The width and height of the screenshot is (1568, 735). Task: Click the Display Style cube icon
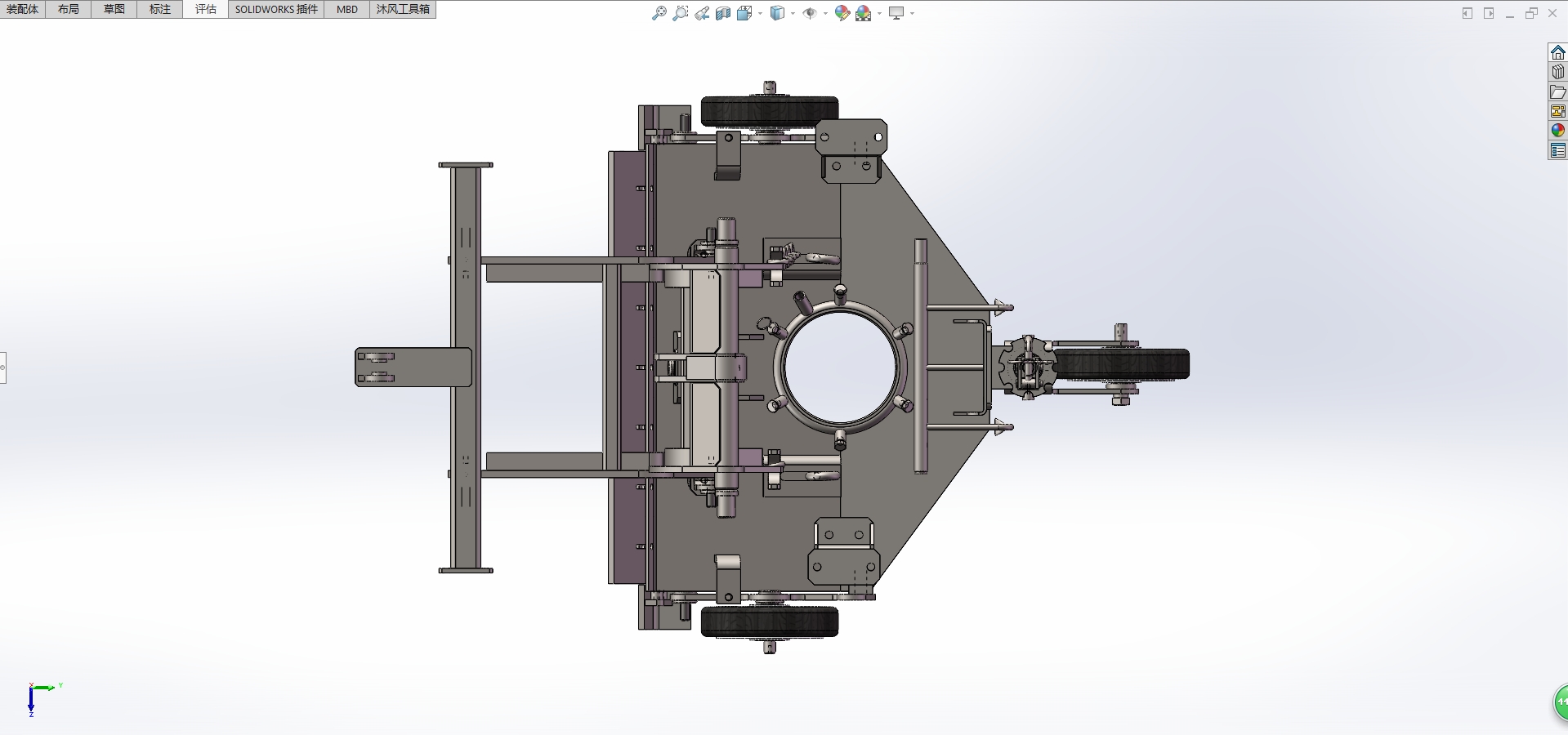[x=777, y=13]
